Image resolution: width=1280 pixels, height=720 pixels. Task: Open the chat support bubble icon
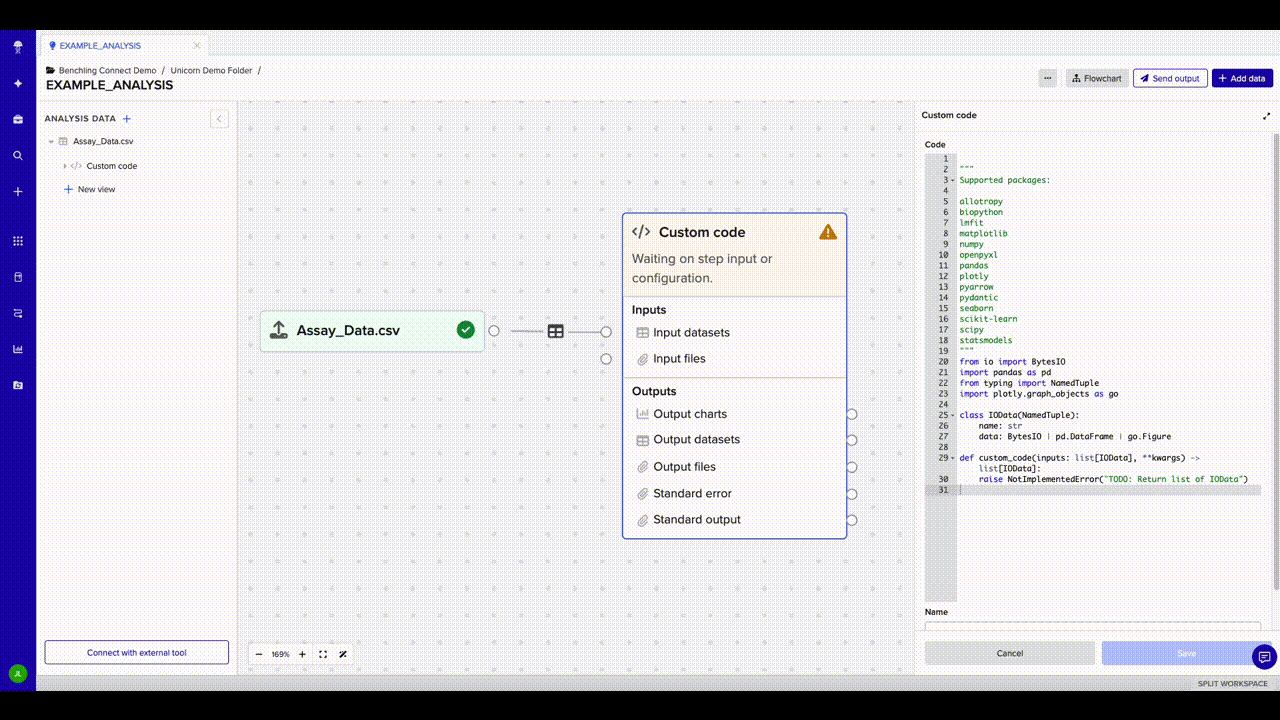point(1264,656)
